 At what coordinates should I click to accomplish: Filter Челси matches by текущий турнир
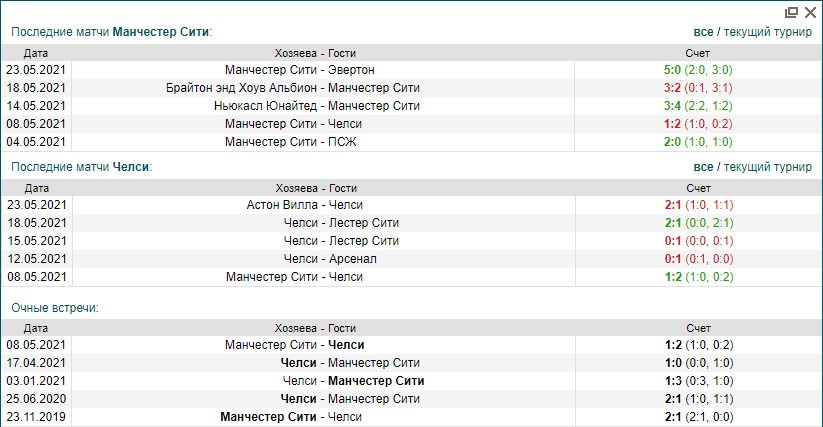770,166
